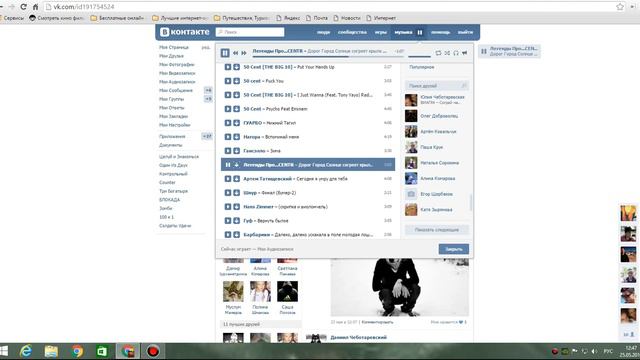This screenshot has width=640, height=360.
Task: Adjust the player volume slider
Action: 419,56
